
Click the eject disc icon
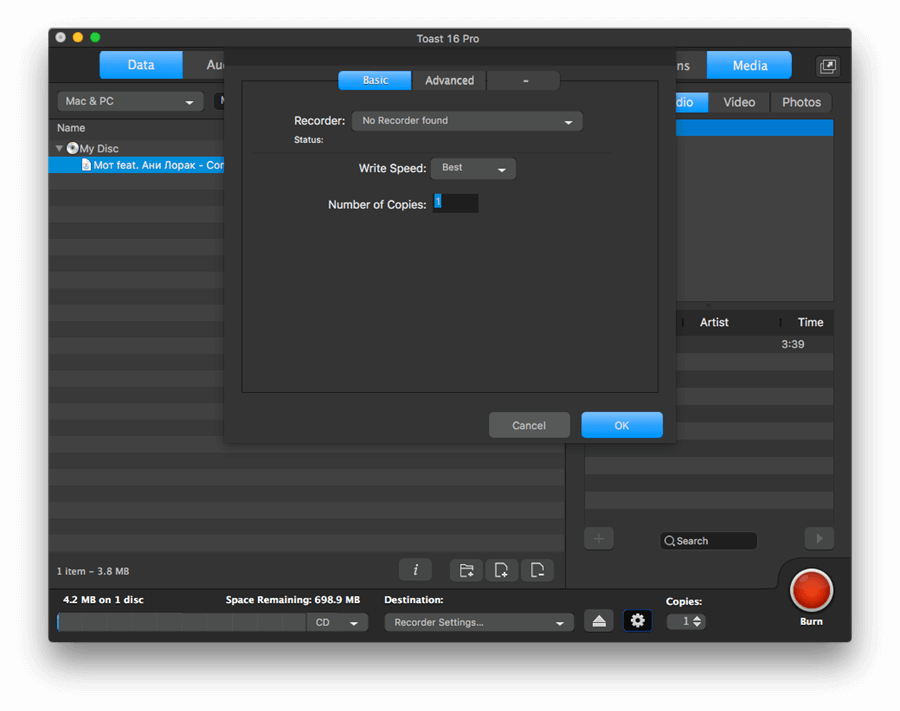599,621
